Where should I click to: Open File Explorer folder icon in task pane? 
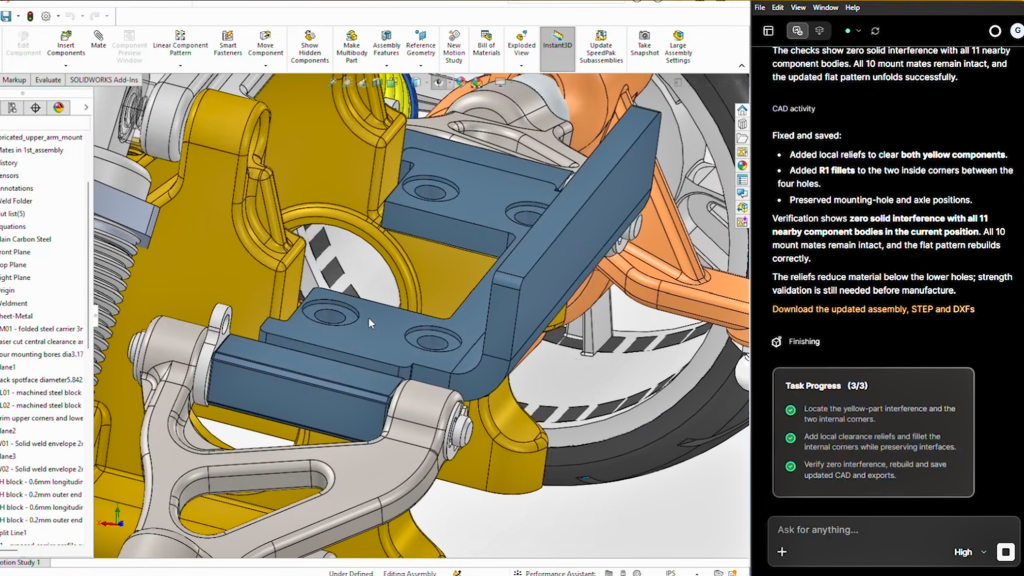pos(742,138)
